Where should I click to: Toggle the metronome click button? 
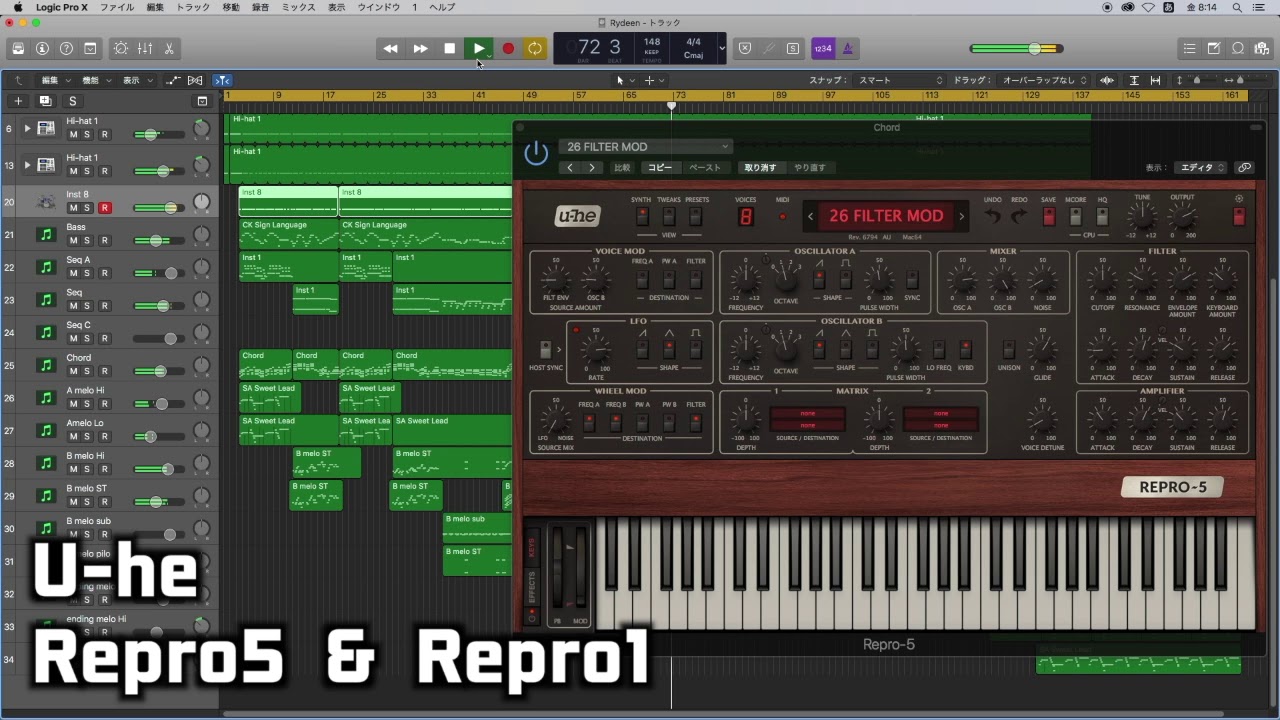pos(847,48)
